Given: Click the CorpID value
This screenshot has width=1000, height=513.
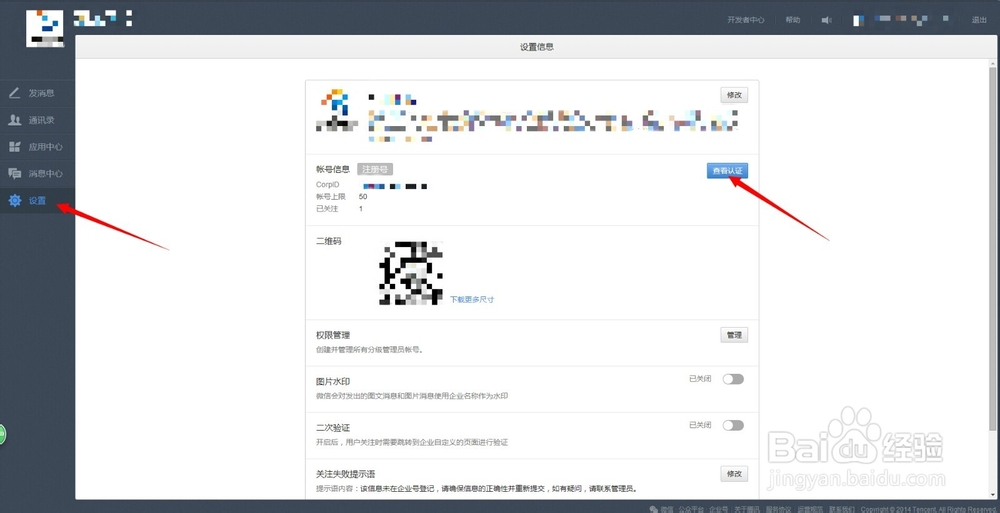Looking at the screenshot, I should click(395, 186).
